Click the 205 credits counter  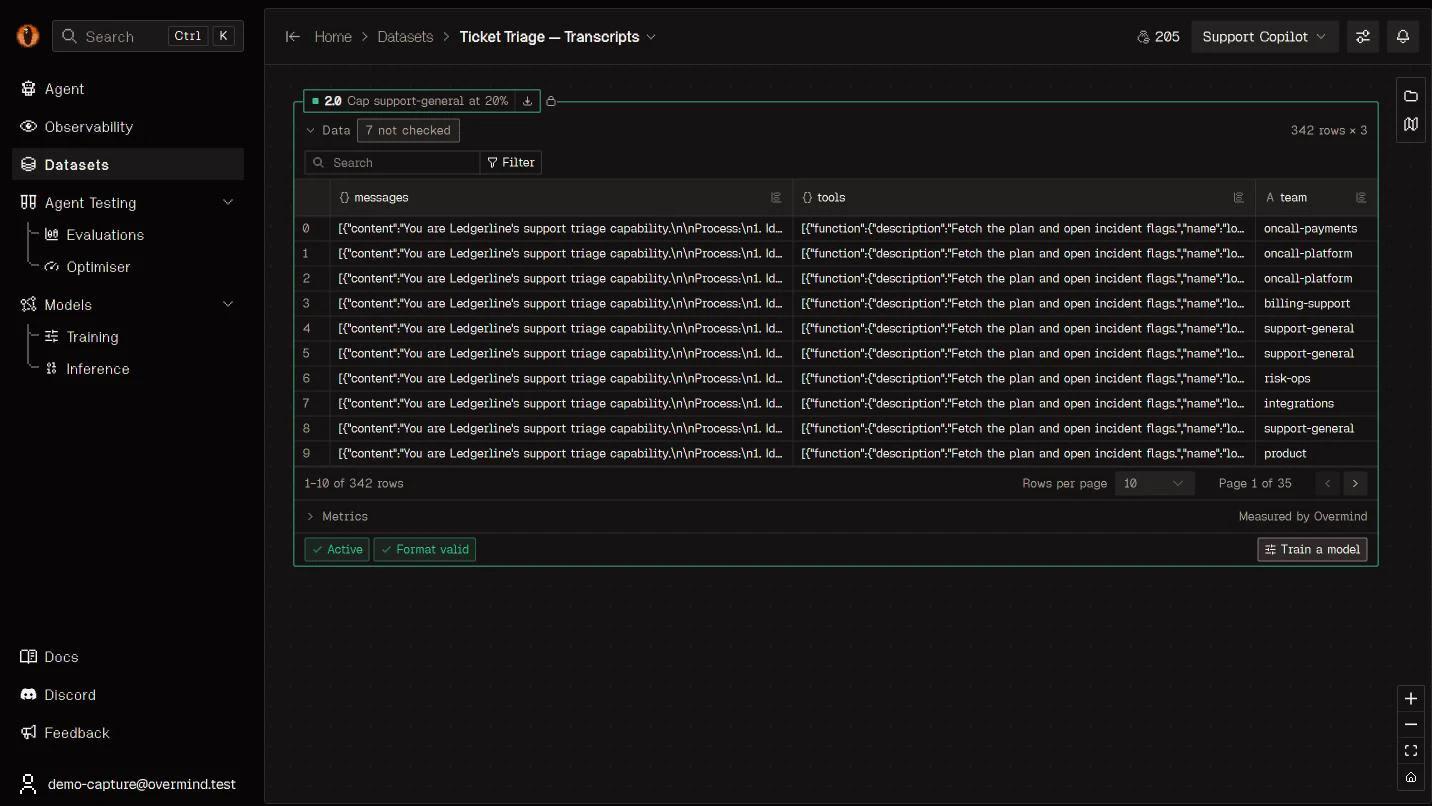pos(1159,37)
